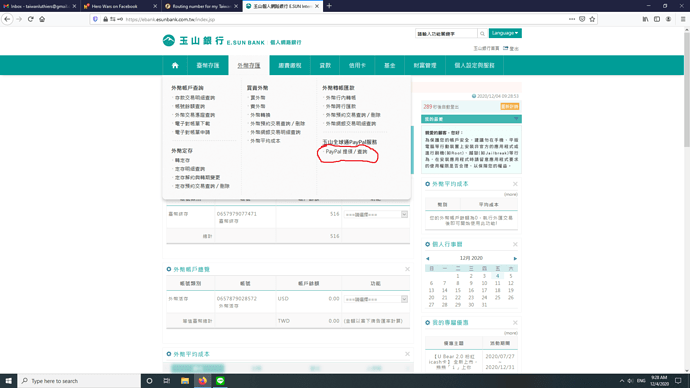690x388 pixels.
Task: Click the search magnifier icon beside the search box
Action: [x=482, y=33]
